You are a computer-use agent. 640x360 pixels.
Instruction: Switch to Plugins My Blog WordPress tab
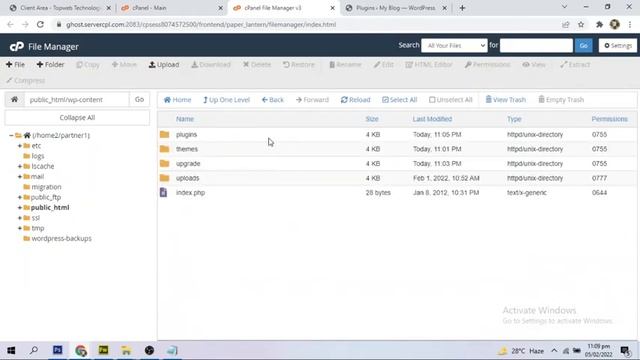pos(396,8)
